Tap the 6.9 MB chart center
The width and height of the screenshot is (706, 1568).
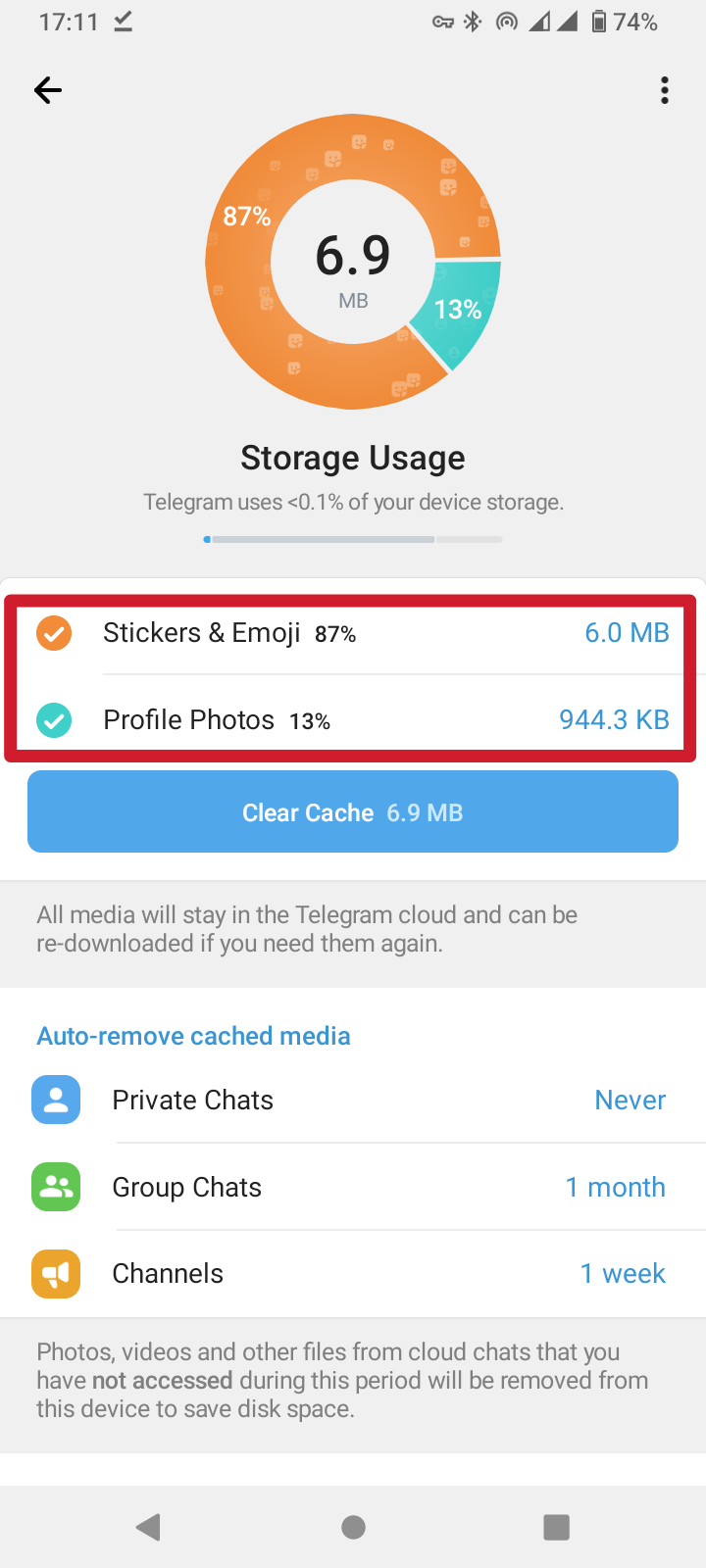353,265
